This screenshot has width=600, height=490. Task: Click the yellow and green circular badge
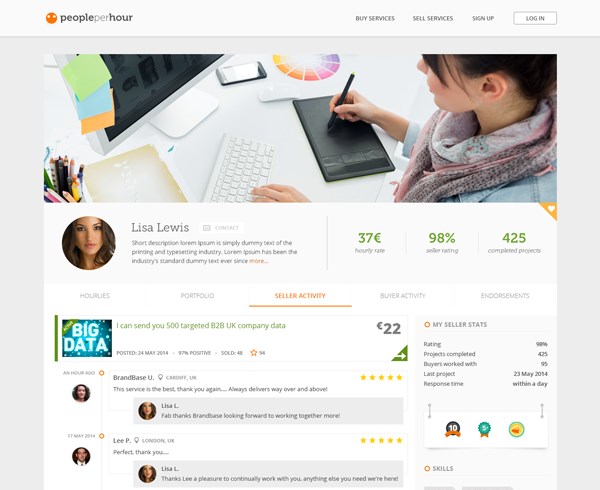point(516,429)
